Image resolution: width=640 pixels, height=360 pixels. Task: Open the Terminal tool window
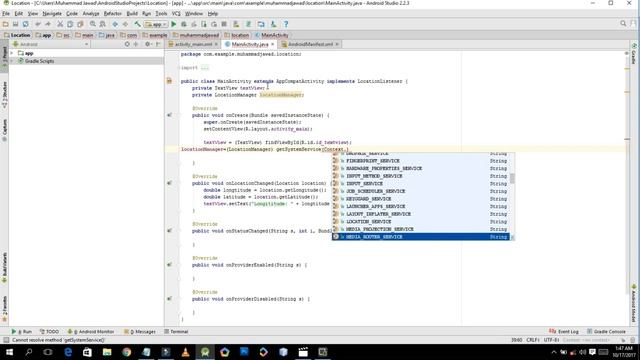[x=176, y=331]
